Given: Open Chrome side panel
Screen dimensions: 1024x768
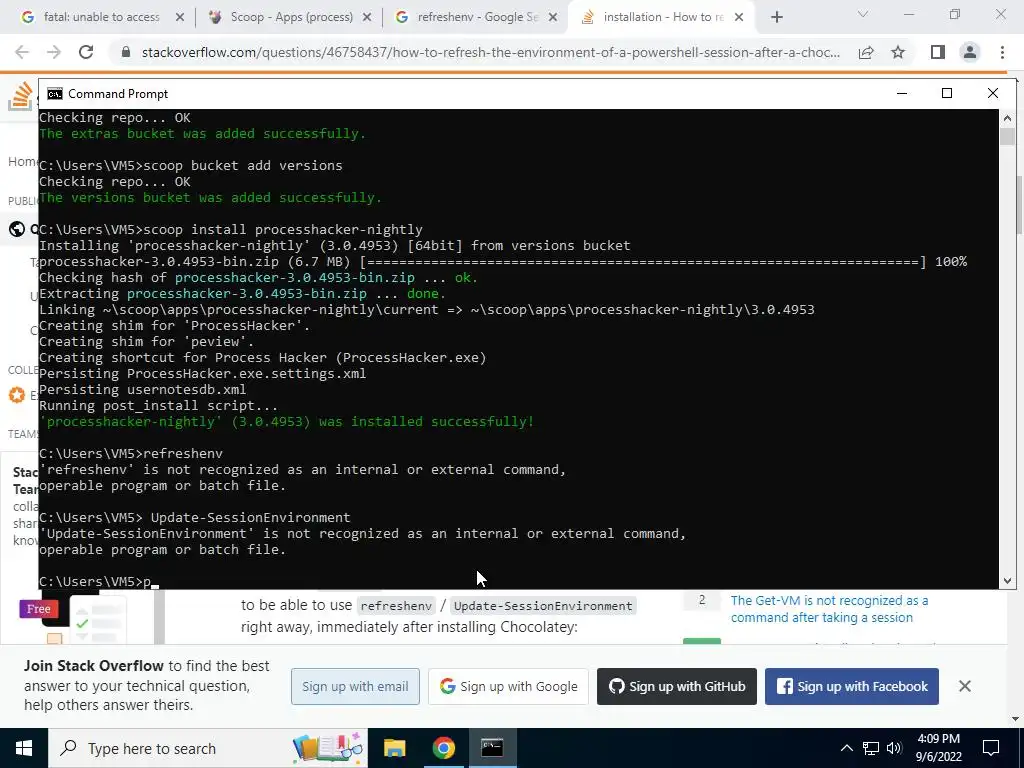Looking at the screenshot, I should [938, 52].
